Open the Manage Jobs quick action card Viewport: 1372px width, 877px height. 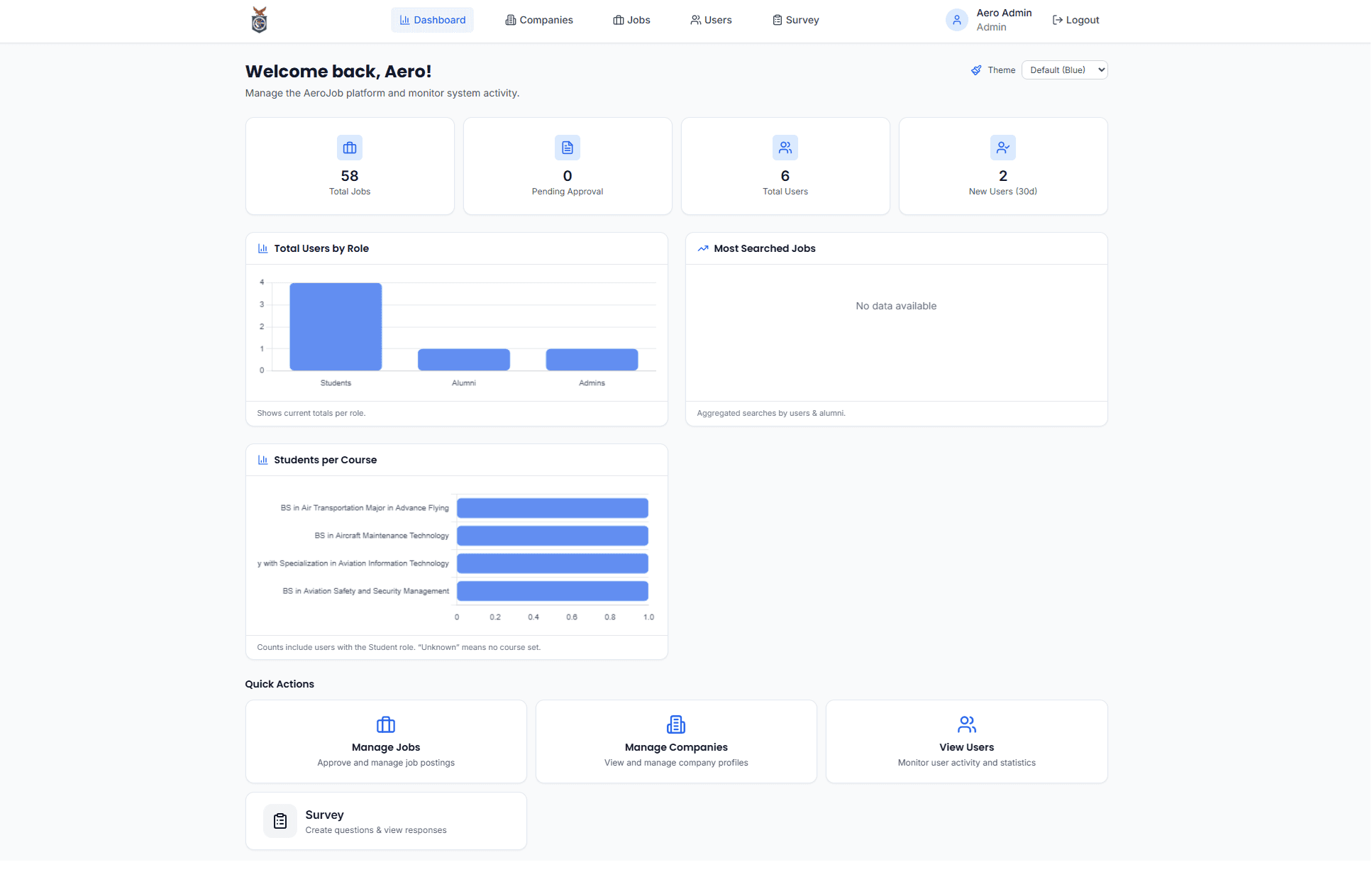coord(386,741)
